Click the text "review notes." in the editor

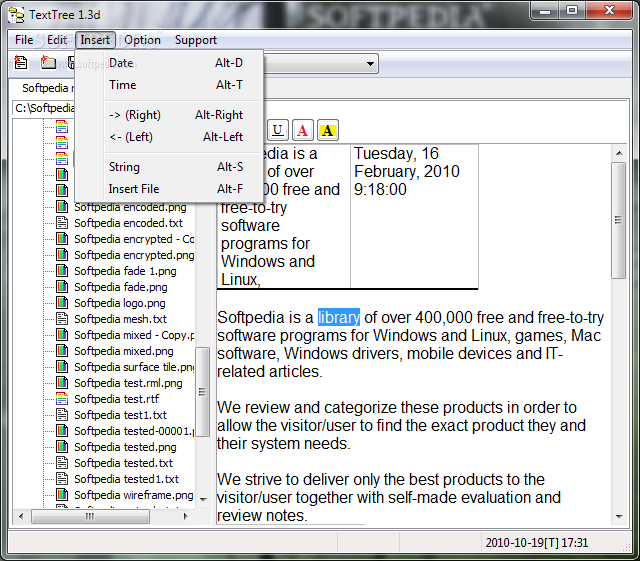262,515
